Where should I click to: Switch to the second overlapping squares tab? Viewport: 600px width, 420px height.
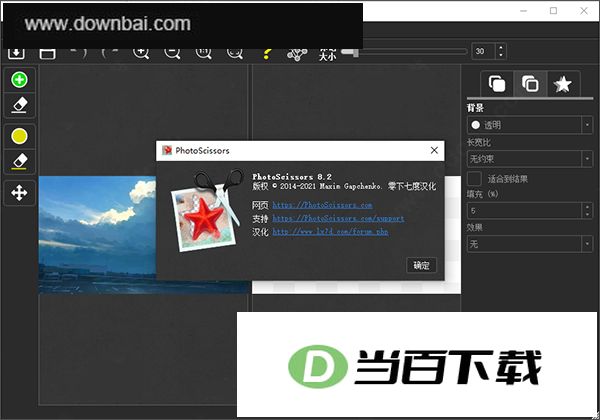point(530,84)
